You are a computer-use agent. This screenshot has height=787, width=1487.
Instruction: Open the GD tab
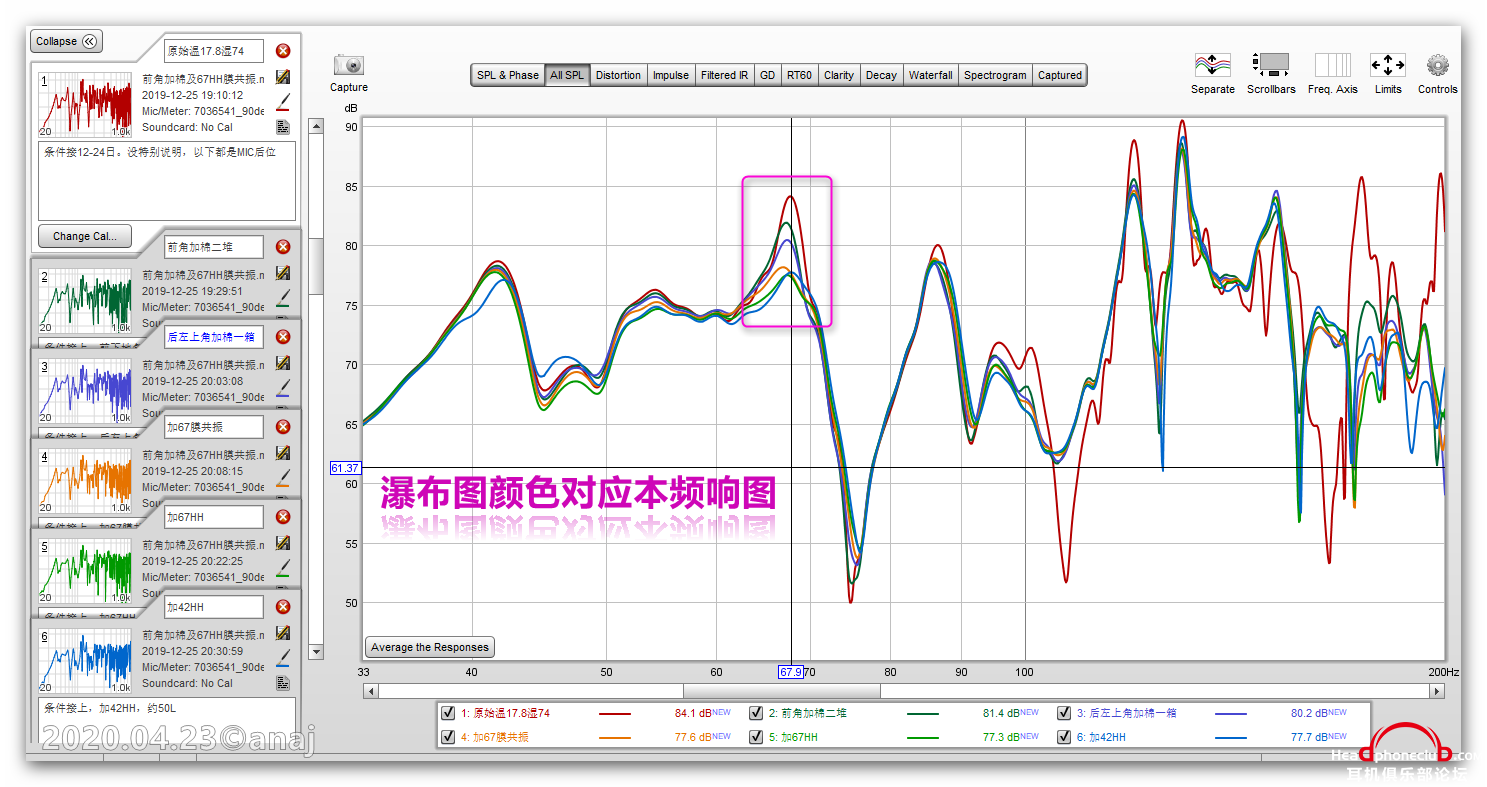click(x=767, y=75)
